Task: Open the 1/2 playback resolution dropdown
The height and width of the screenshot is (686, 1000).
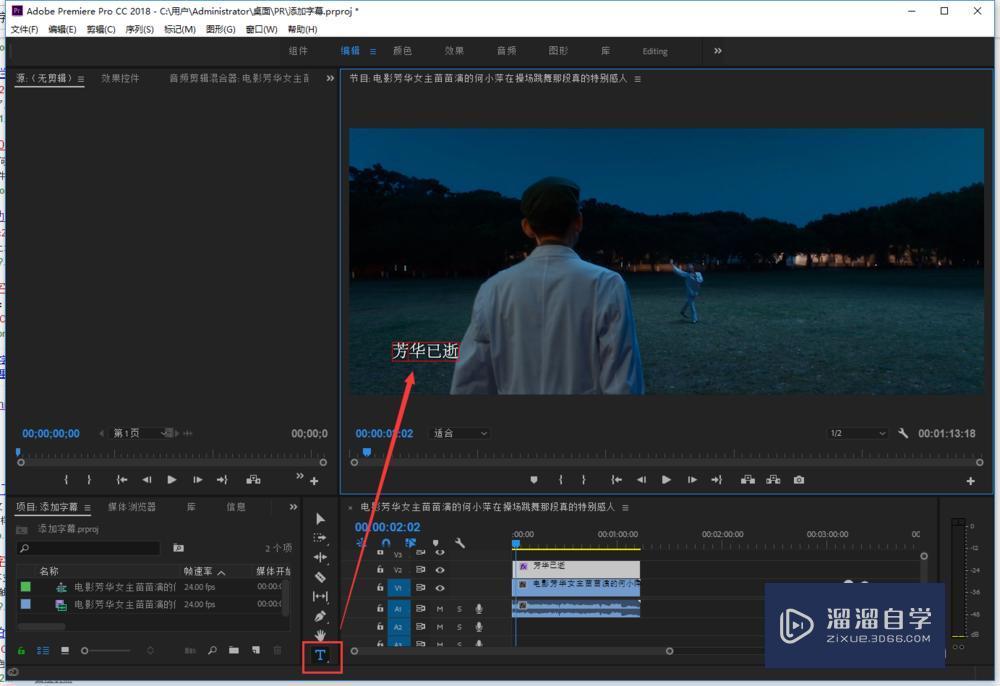Action: 857,434
